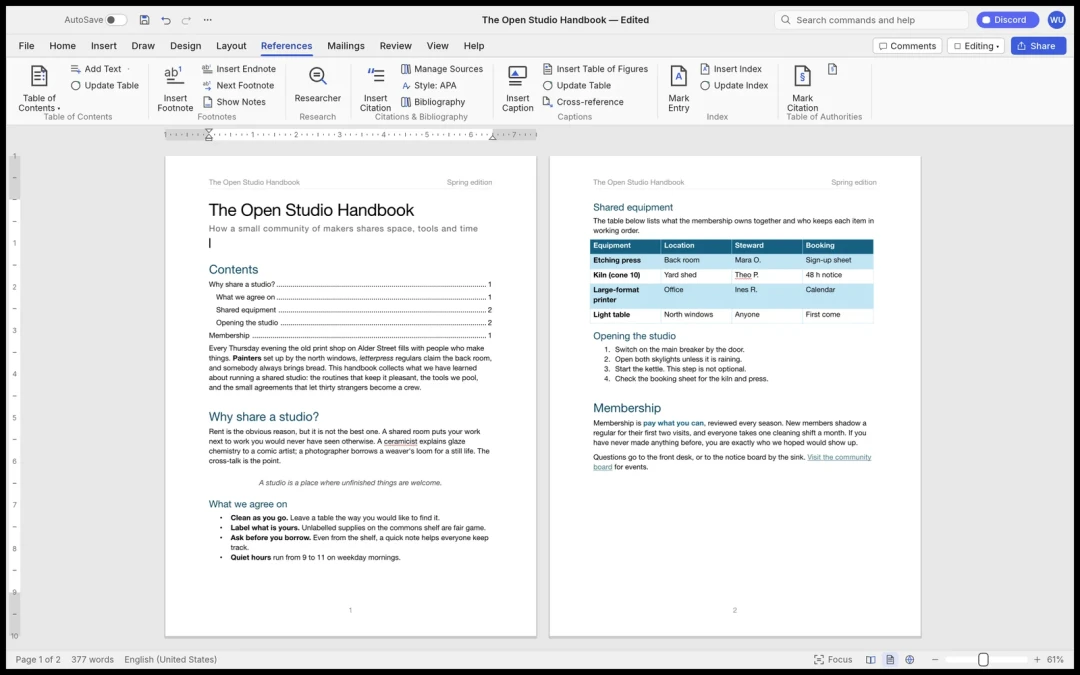The width and height of the screenshot is (1080, 675).
Task: Open the citation Style: APA dropdown
Action: tap(428, 85)
